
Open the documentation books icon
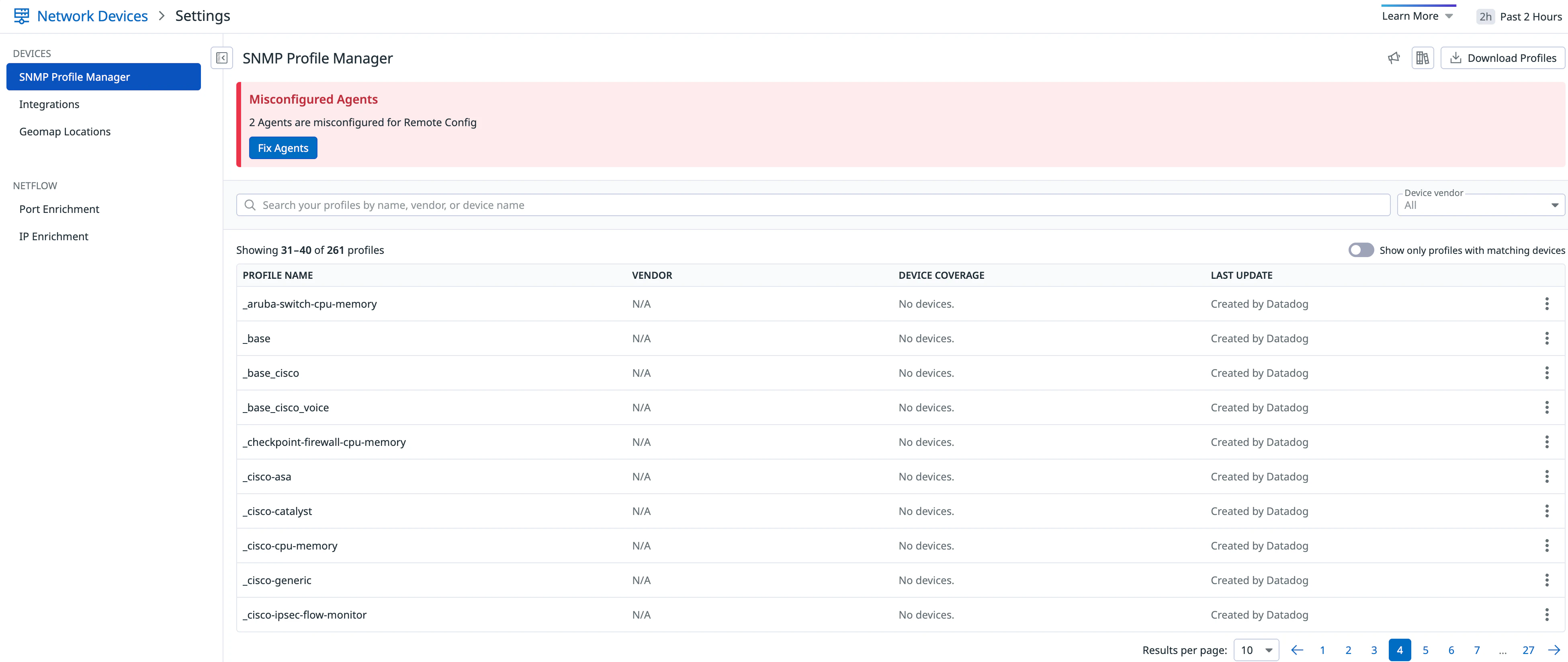[x=1422, y=58]
